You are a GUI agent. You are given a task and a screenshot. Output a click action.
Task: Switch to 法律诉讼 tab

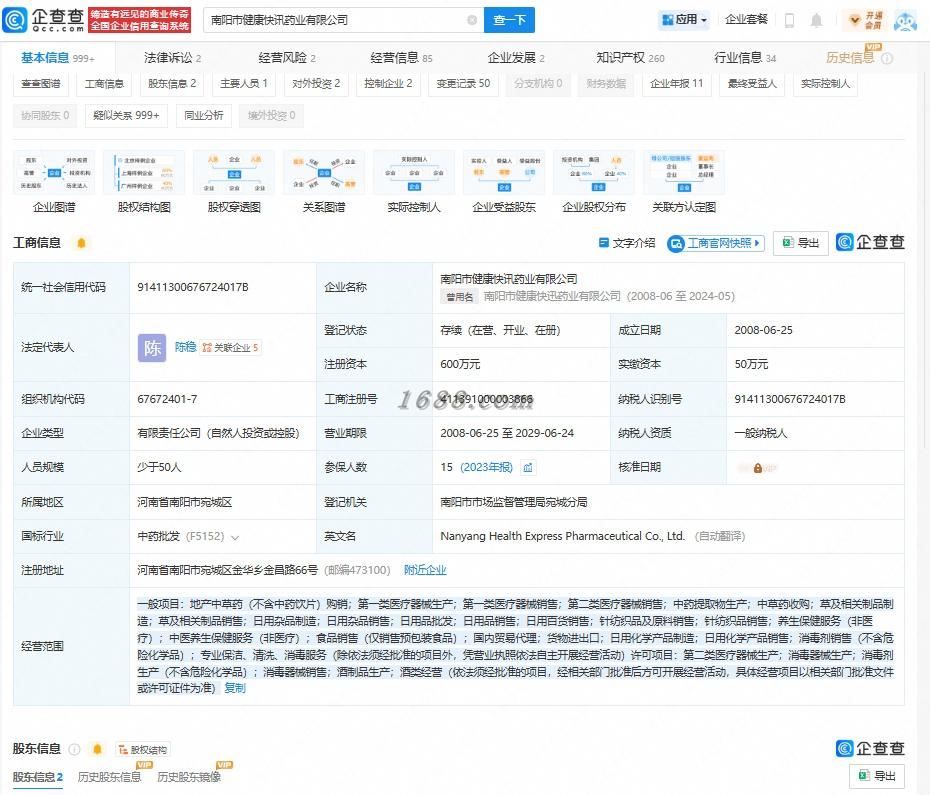pyautogui.click(x=173, y=58)
